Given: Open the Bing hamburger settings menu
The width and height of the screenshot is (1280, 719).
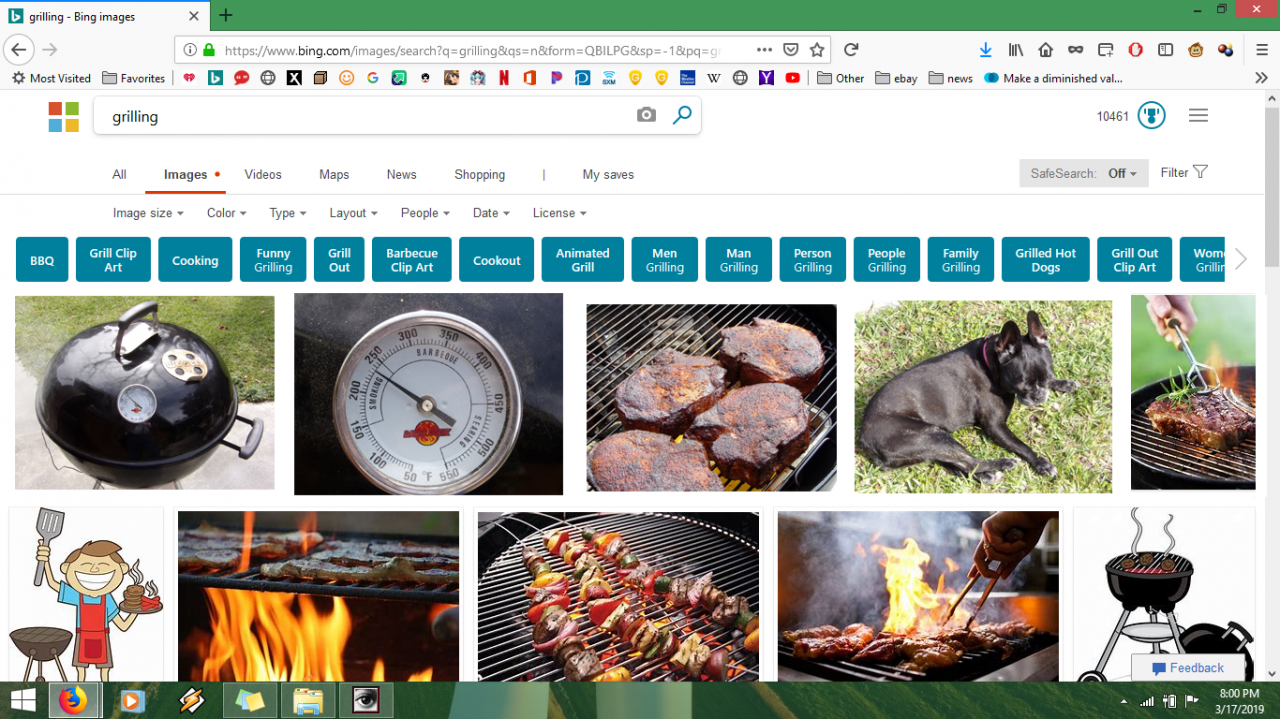Looking at the screenshot, I should click(1198, 116).
